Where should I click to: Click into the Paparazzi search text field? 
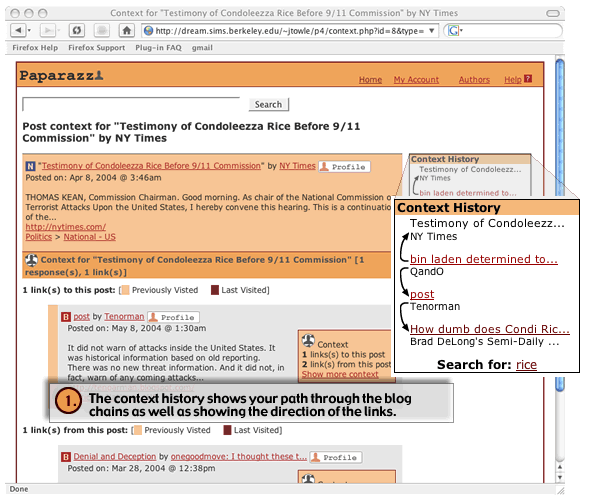(x=131, y=104)
